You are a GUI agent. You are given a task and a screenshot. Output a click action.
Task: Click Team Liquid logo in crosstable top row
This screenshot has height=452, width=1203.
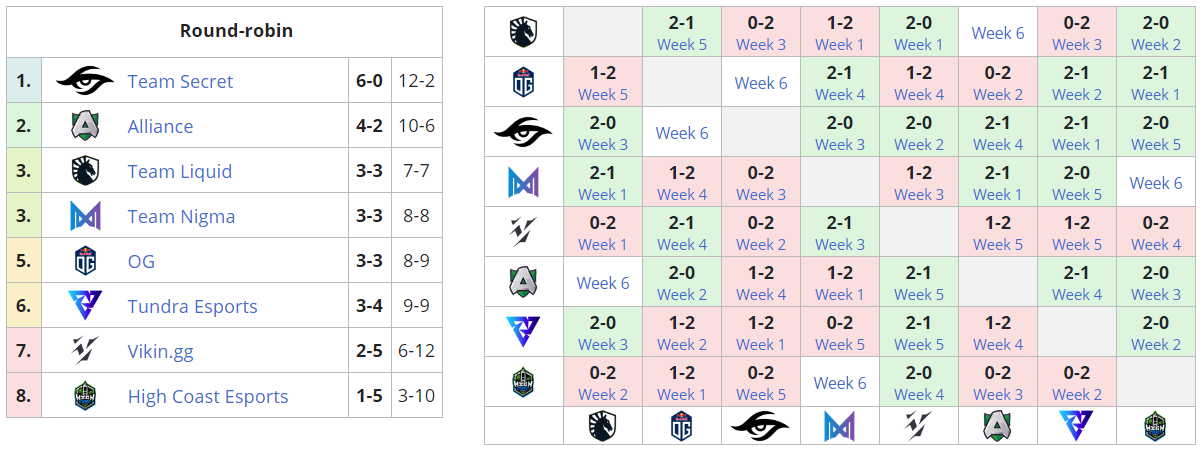[523, 32]
